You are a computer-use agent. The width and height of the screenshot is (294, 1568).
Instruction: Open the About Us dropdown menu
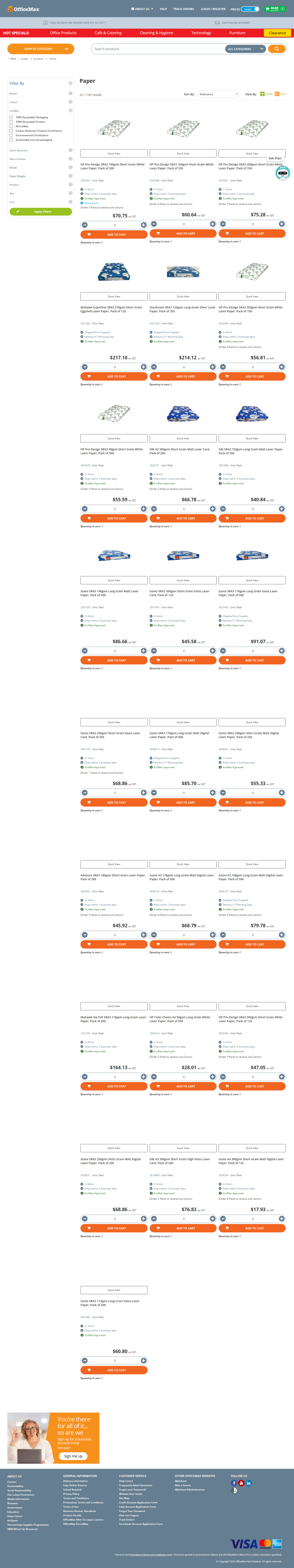pos(142,9)
